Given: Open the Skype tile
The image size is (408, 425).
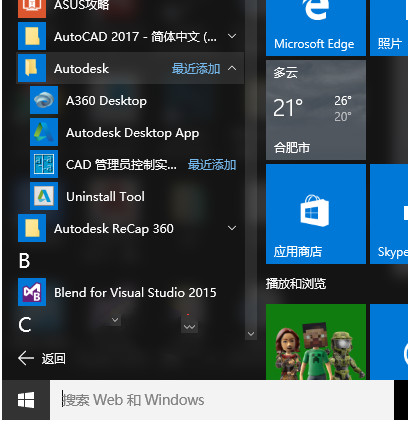Looking at the screenshot, I should point(389,214).
